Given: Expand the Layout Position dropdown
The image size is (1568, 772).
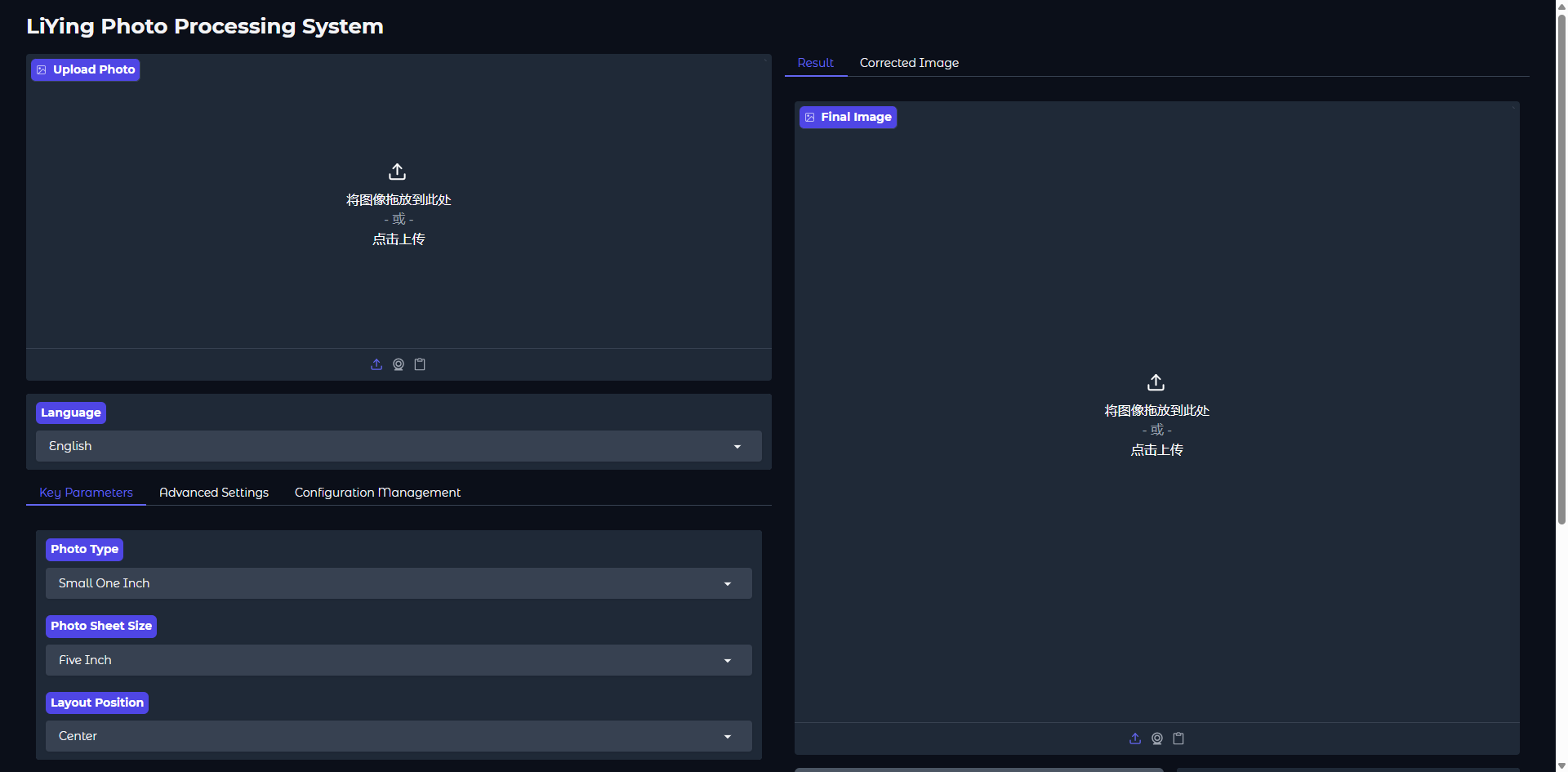Looking at the screenshot, I should (x=399, y=736).
